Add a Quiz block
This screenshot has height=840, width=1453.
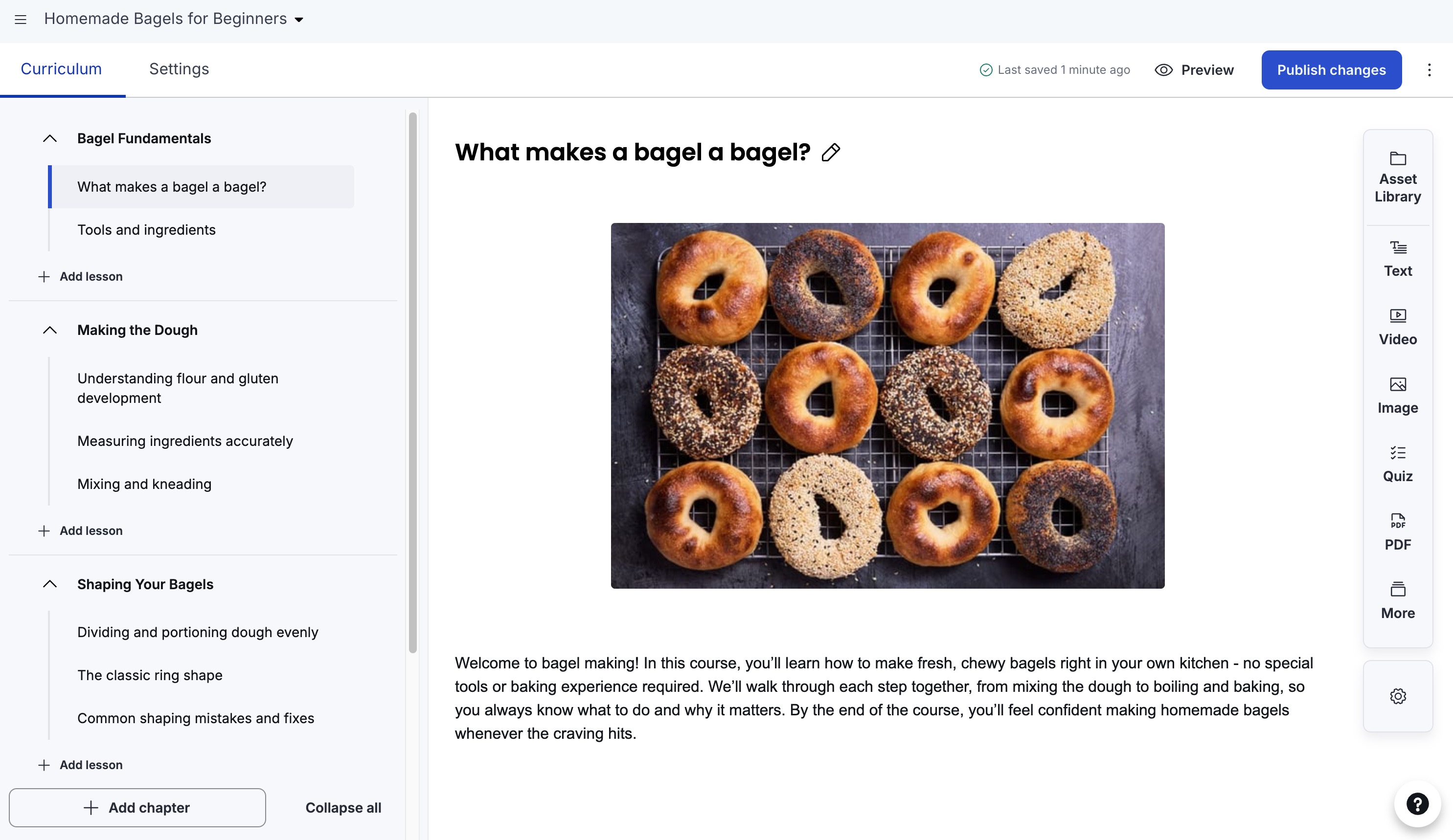point(1398,464)
